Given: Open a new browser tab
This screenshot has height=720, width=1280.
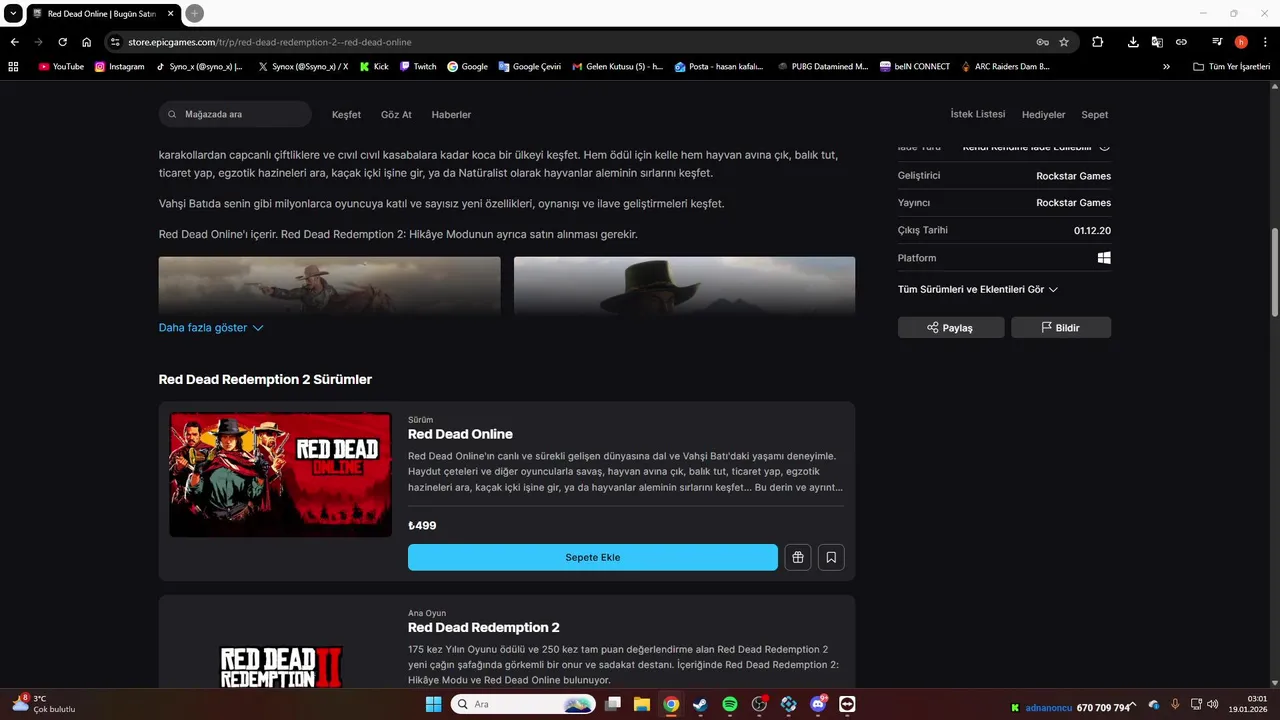Looking at the screenshot, I should 195,13.
